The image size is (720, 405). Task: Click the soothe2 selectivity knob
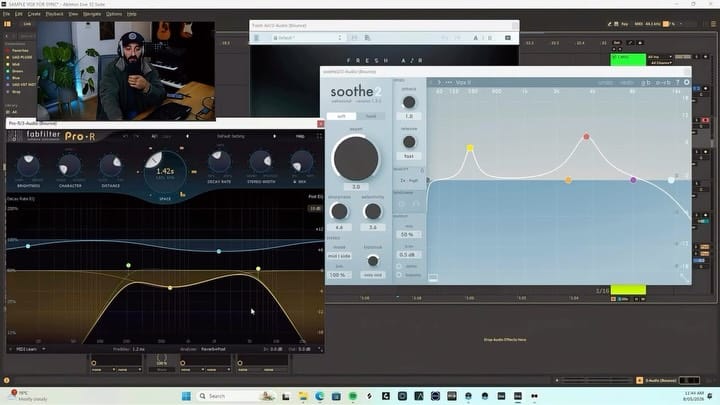pyautogui.click(x=372, y=211)
